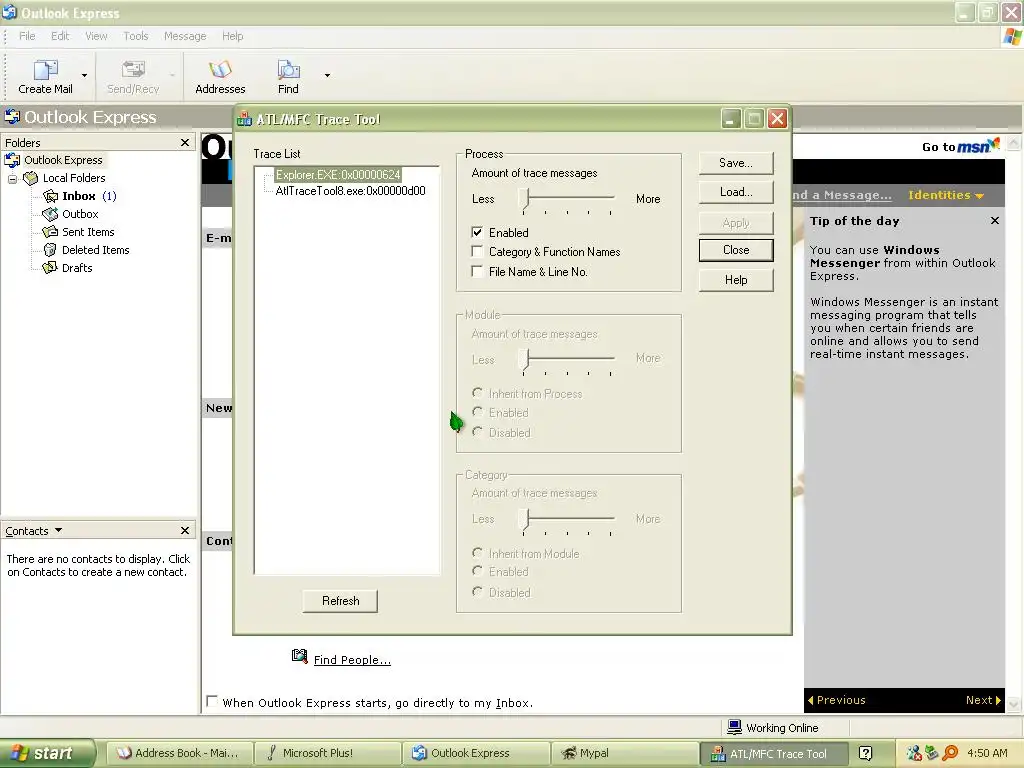This screenshot has width=1024, height=768.
Task: Show the Previous tip
Action: pos(837,700)
